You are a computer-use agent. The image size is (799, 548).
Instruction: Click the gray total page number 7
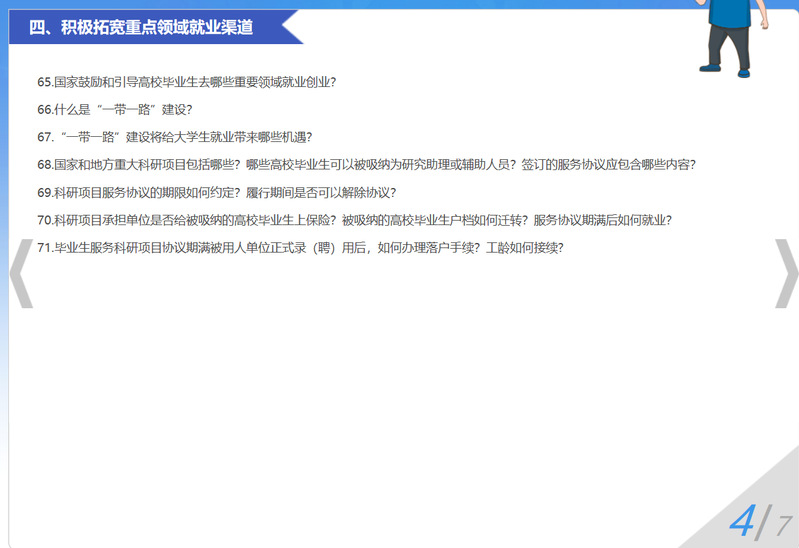point(784,525)
